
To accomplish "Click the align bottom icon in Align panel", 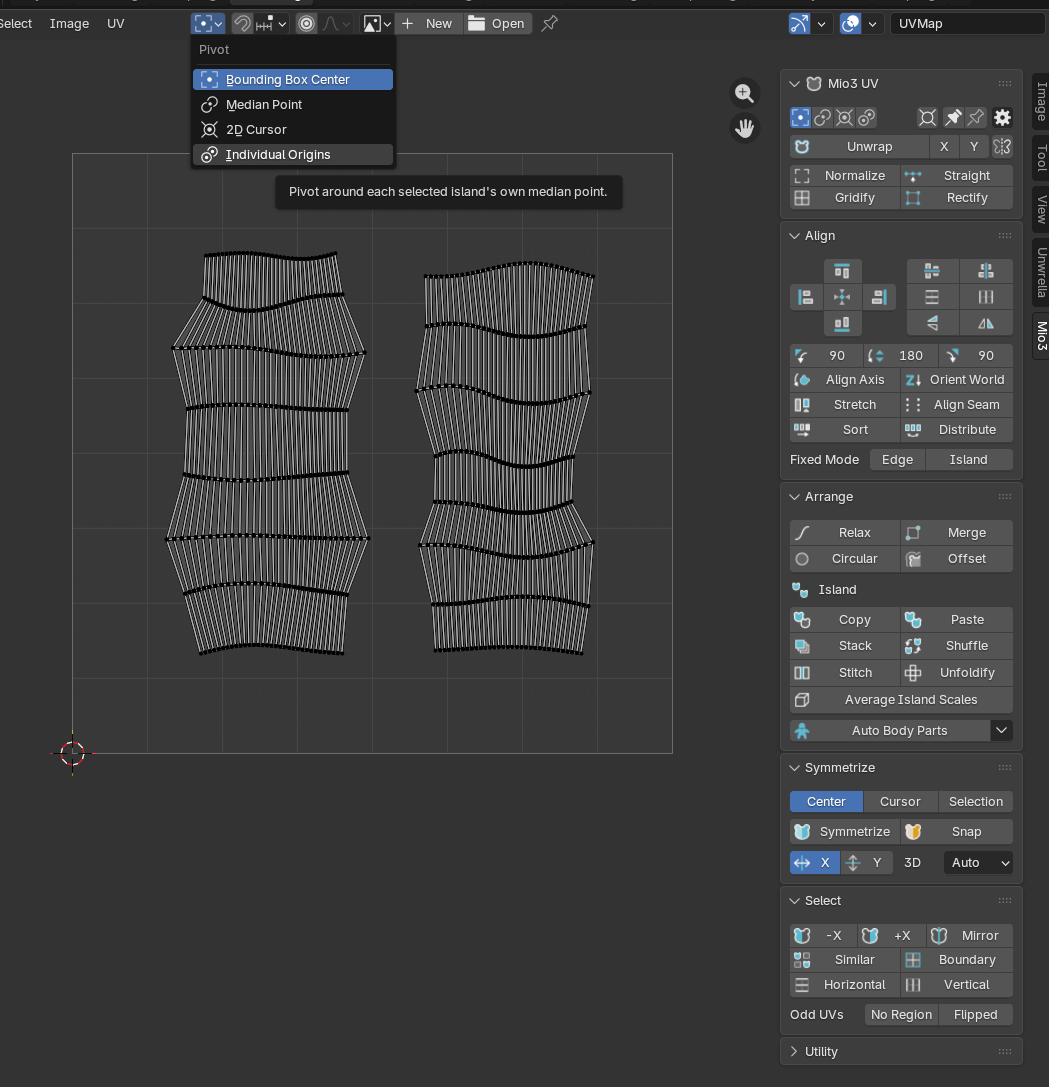I will coord(842,323).
